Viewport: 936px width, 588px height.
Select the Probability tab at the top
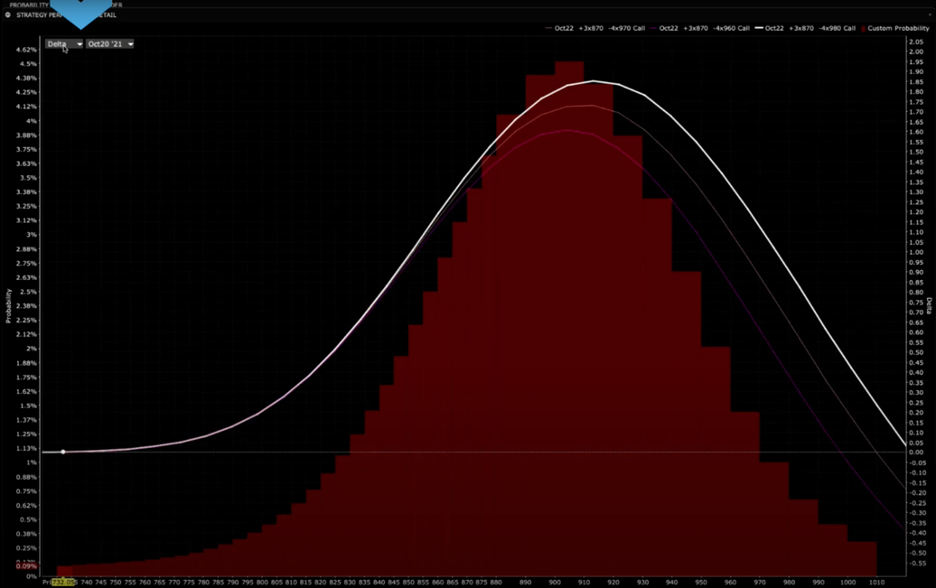[x=30, y=5]
